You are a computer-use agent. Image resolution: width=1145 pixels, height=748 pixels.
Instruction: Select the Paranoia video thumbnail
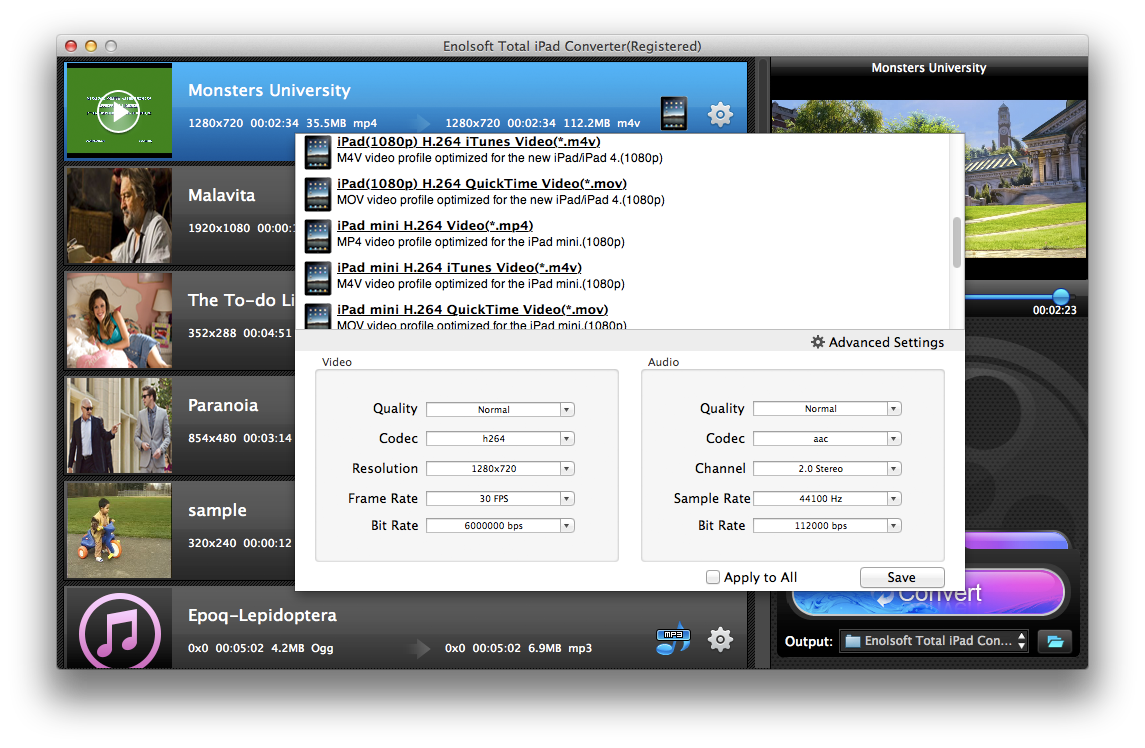coord(119,425)
